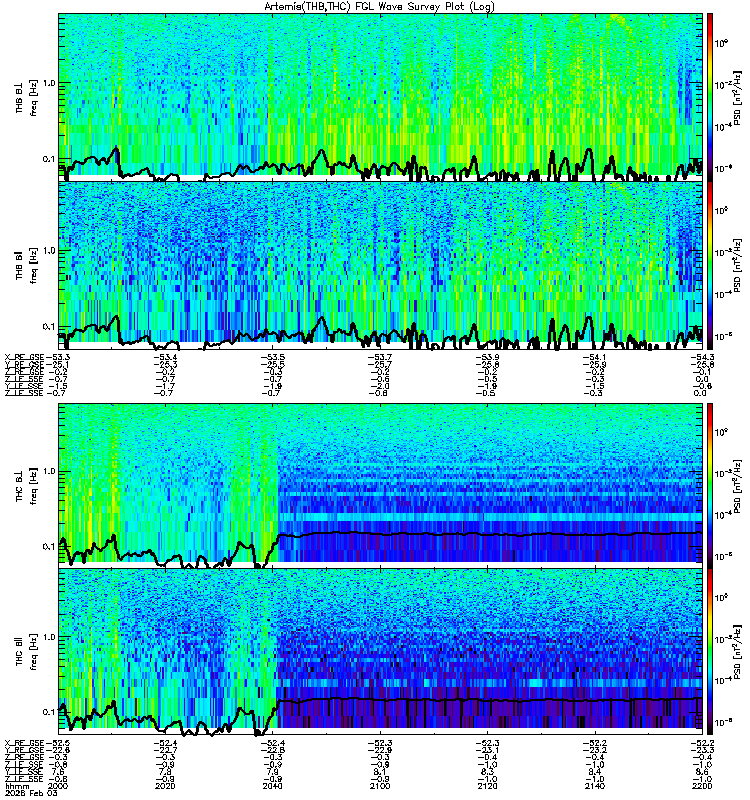Click the THC X_RE_GSE value '-52.5'
The height and width of the screenshot is (800, 750).
57,743
